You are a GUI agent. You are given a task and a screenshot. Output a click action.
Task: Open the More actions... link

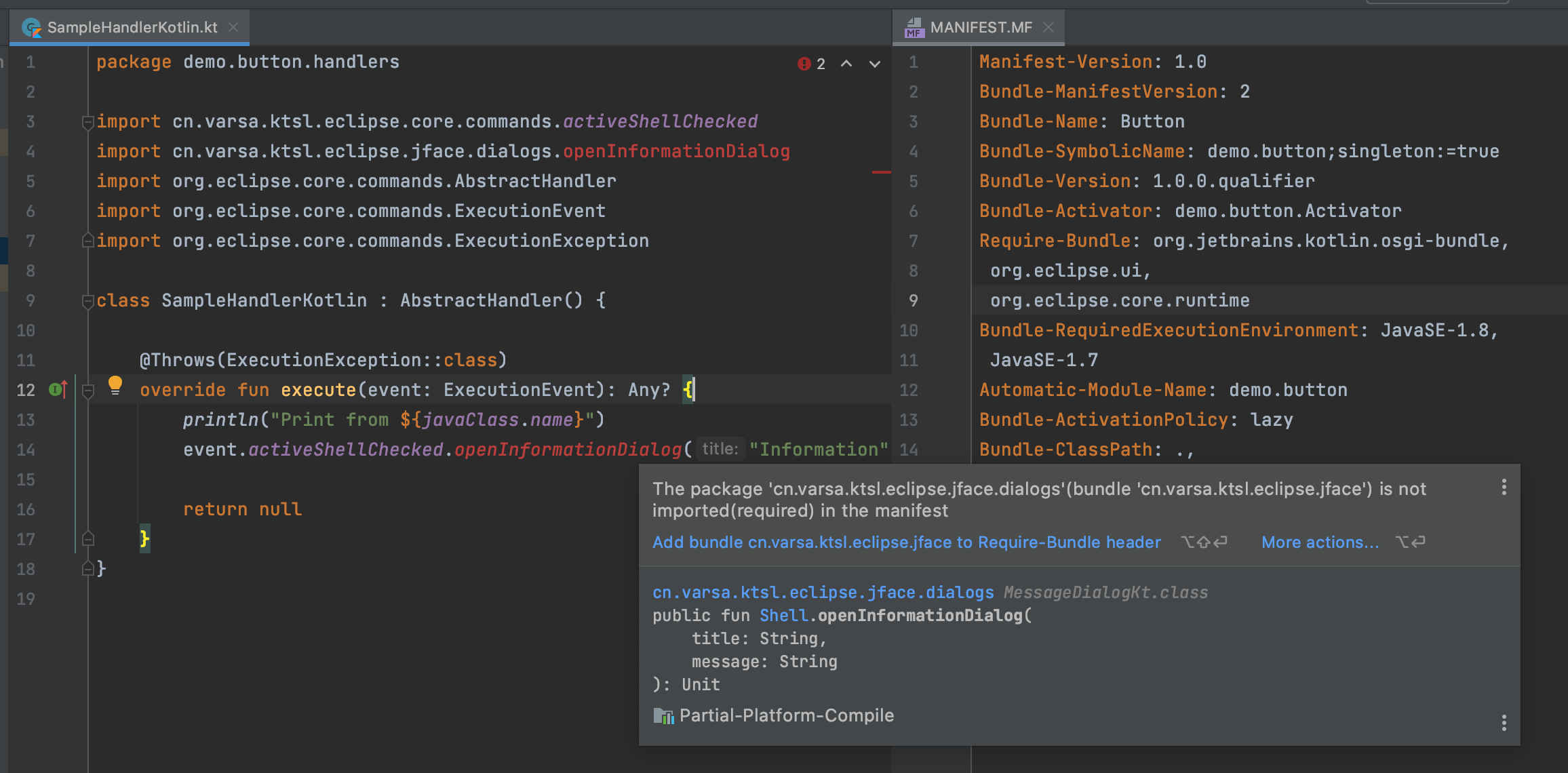pos(1320,542)
